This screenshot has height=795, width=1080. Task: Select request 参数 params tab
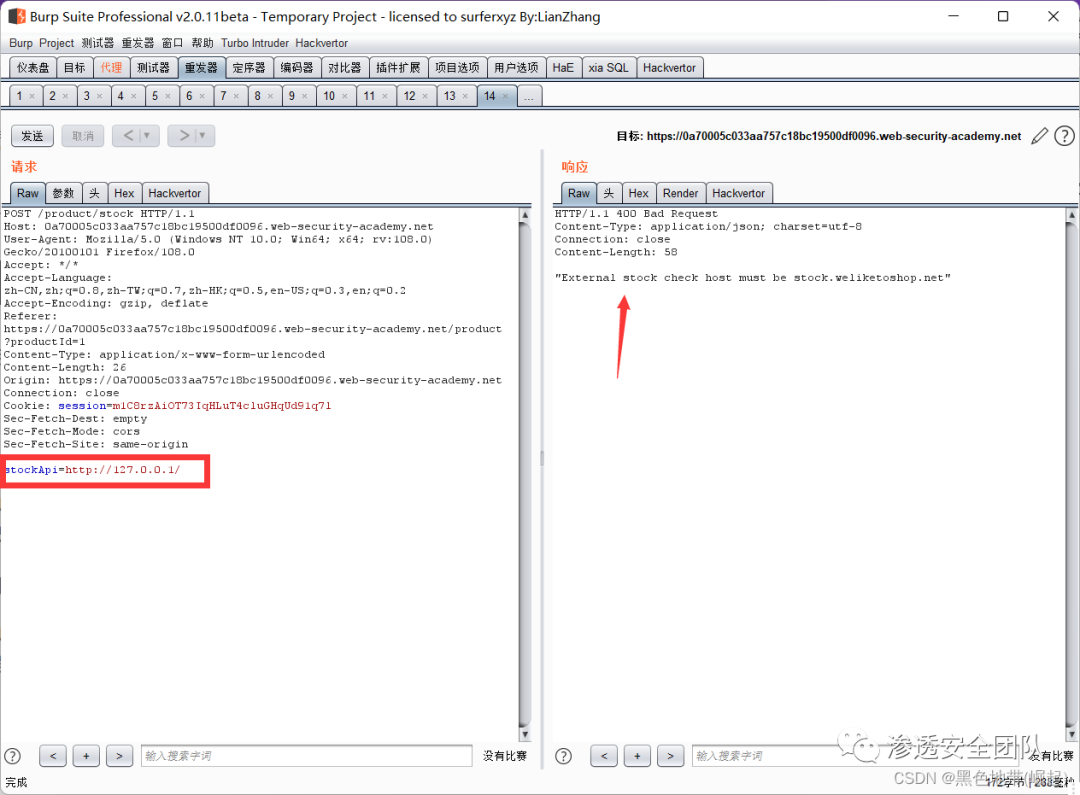coord(63,194)
